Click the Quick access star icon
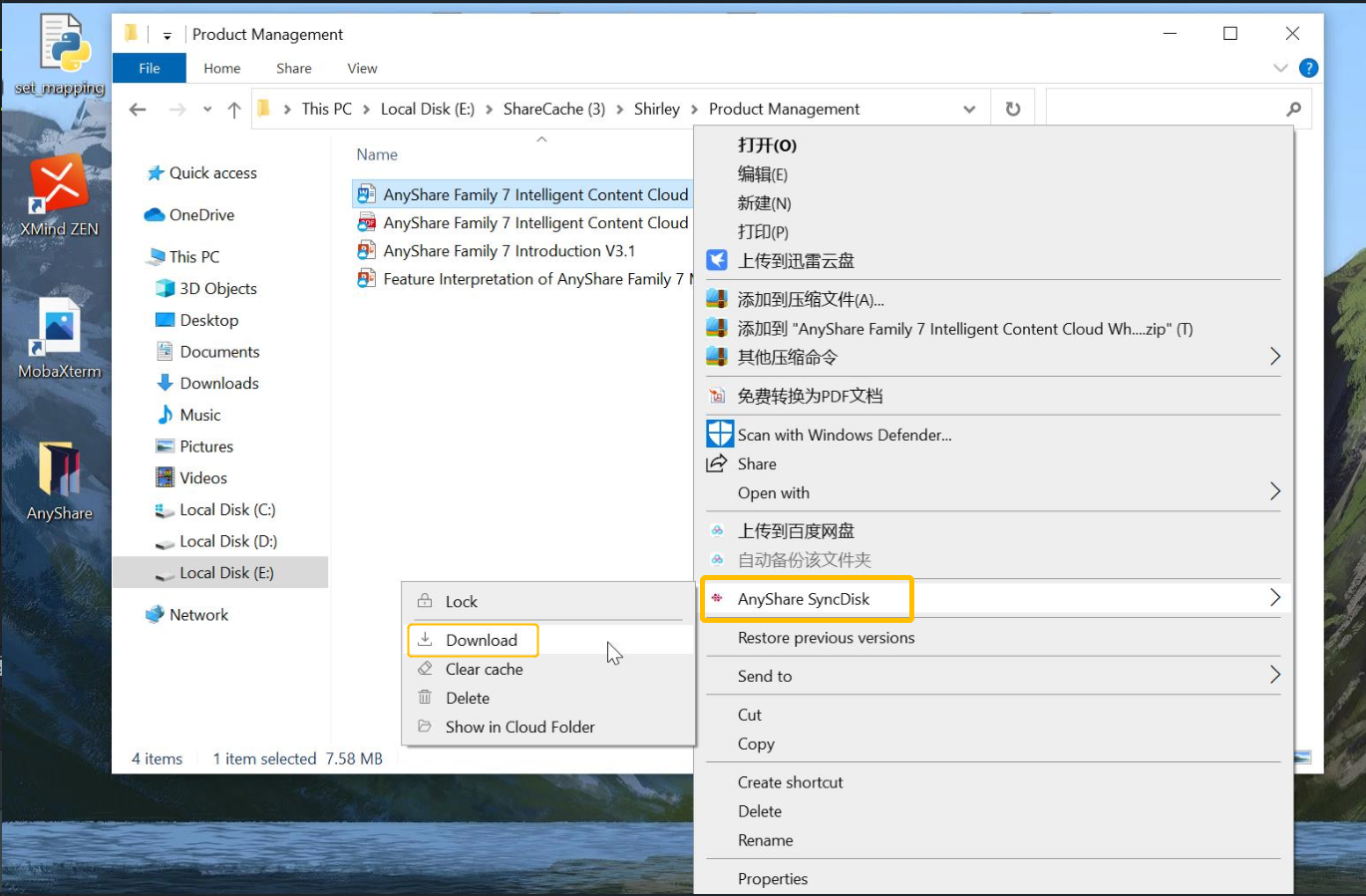 pos(156,173)
